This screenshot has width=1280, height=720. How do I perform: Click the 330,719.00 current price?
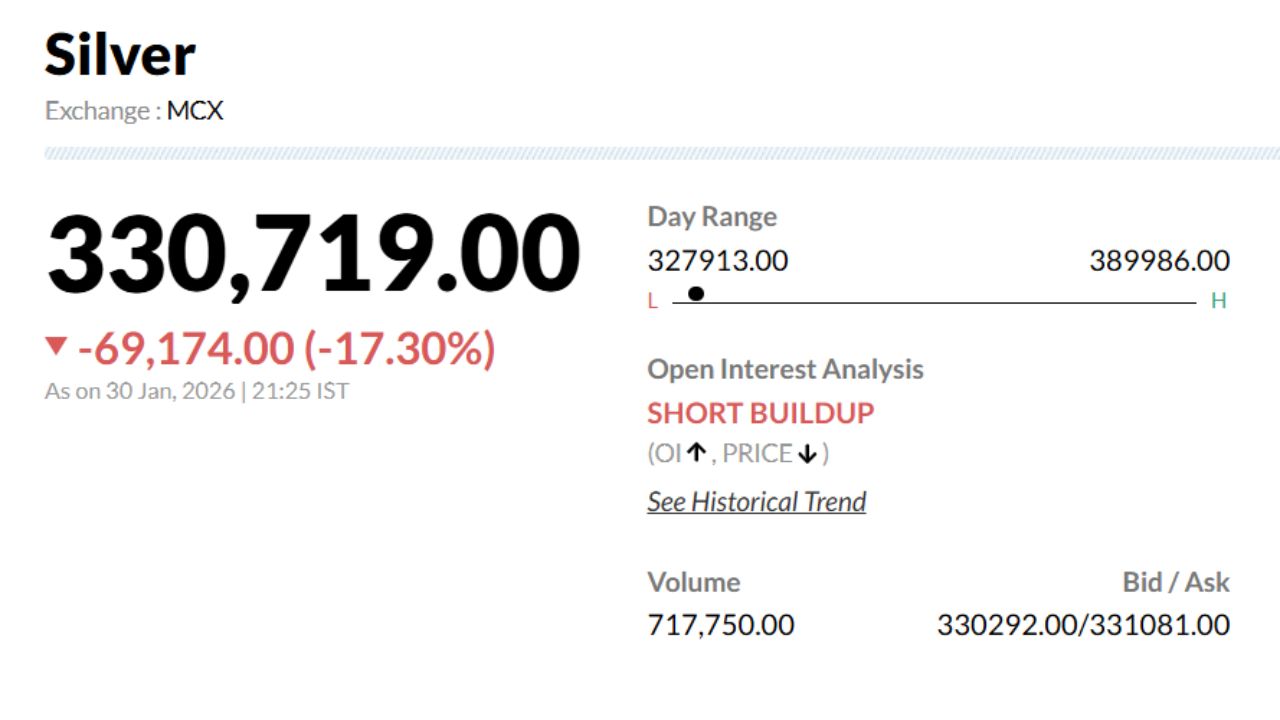pyautogui.click(x=312, y=254)
